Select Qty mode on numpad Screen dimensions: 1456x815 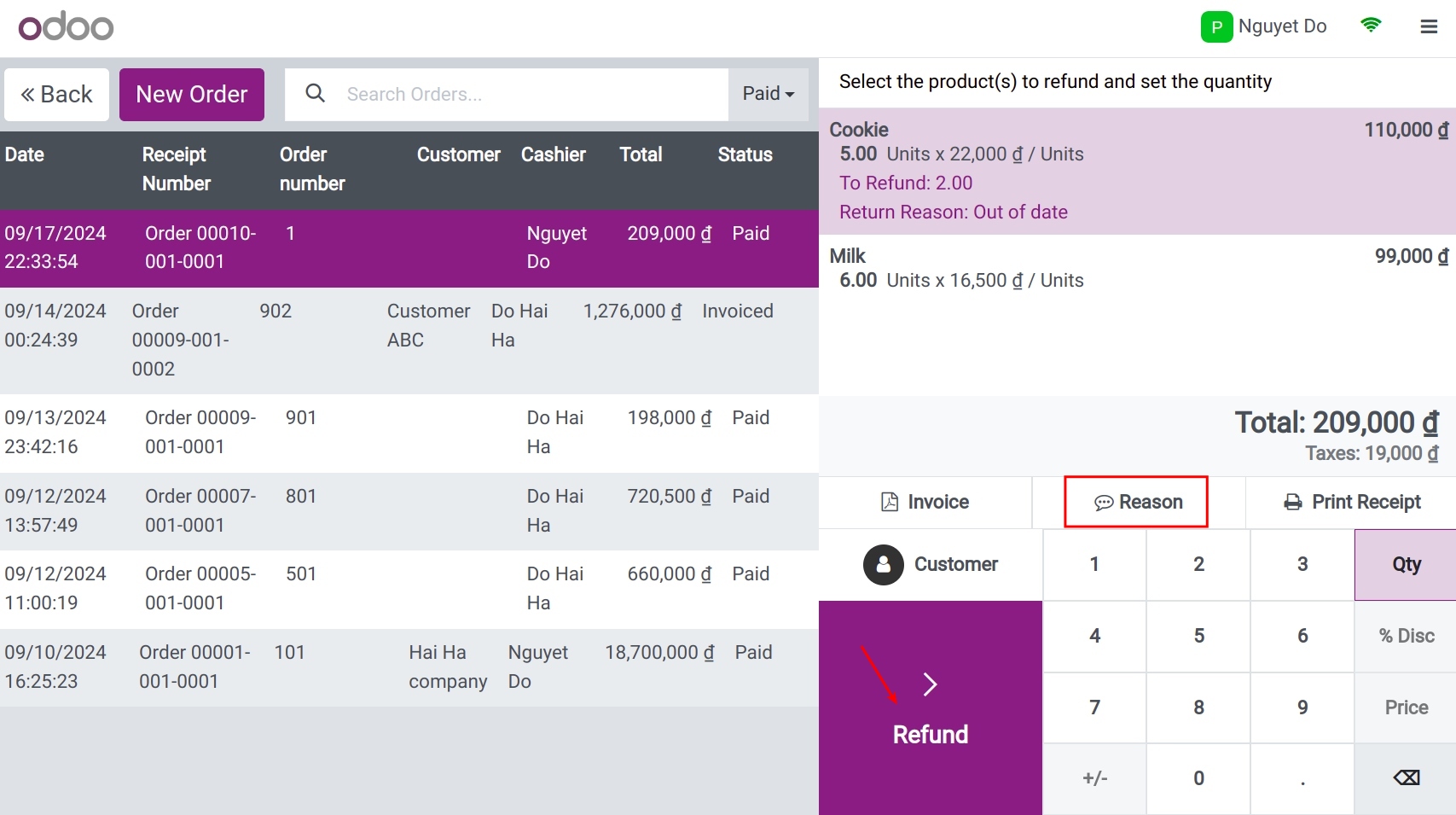tap(1406, 565)
